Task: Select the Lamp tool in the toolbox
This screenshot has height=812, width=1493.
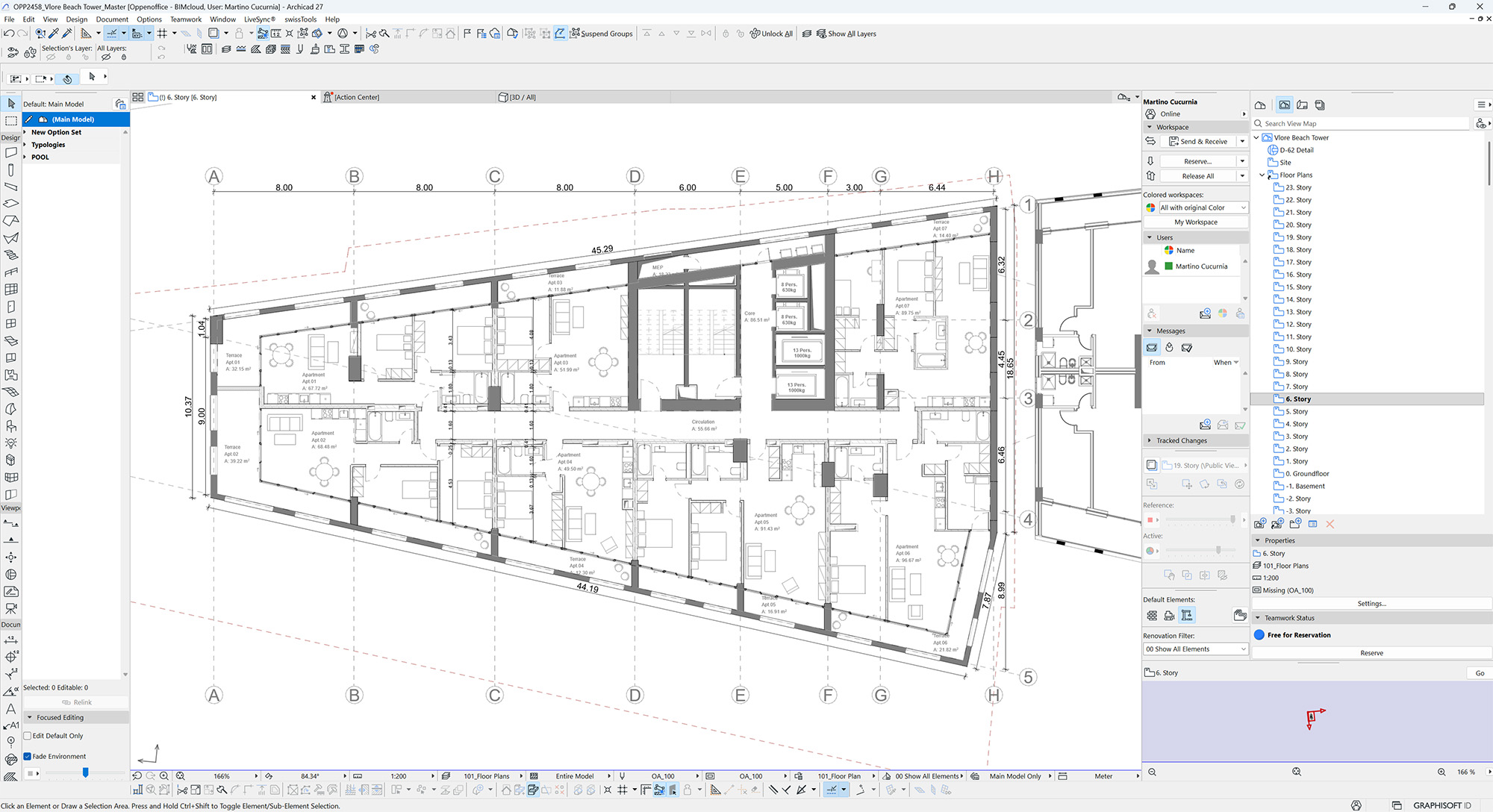Action: [11, 443]
